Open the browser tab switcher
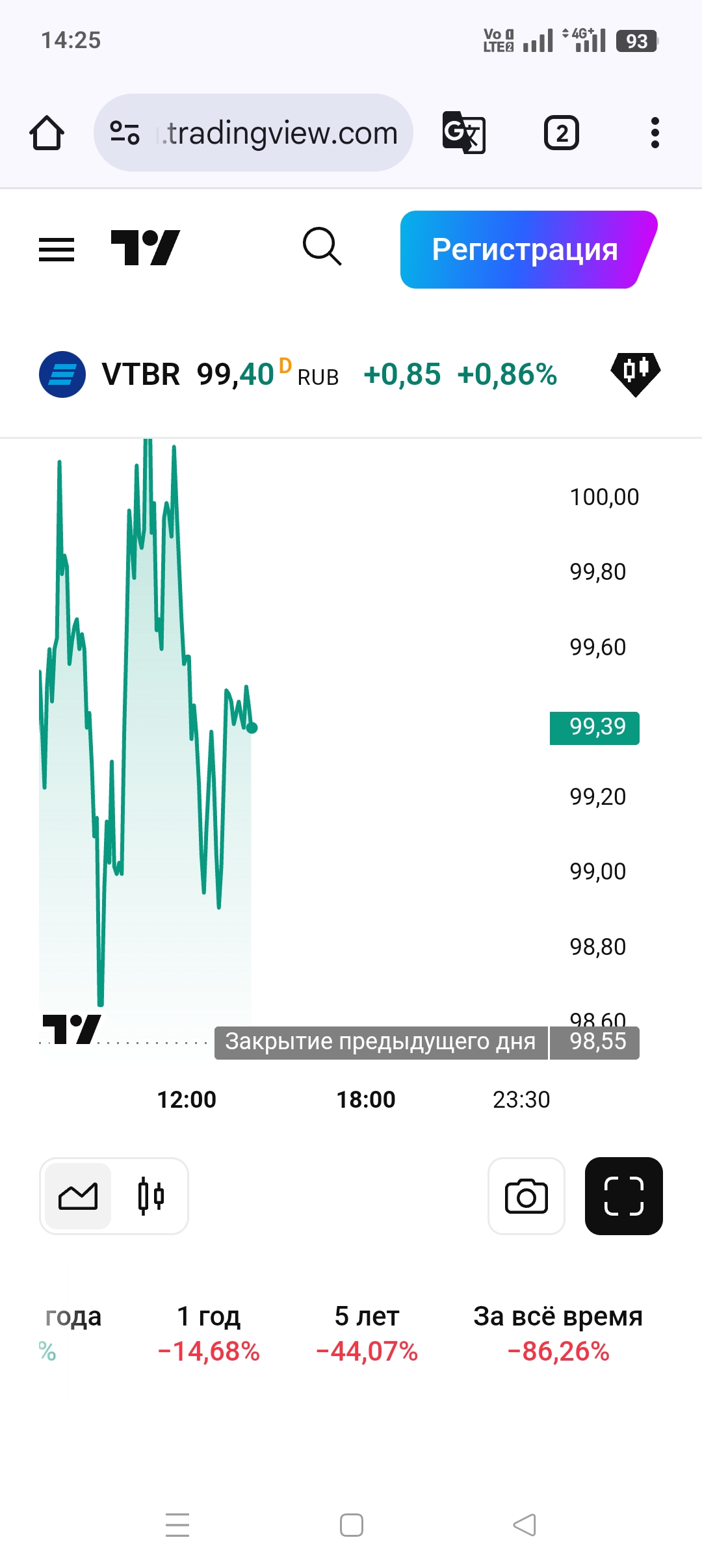Viewport: 702px width, 1568px height. [x=561, y=133]
